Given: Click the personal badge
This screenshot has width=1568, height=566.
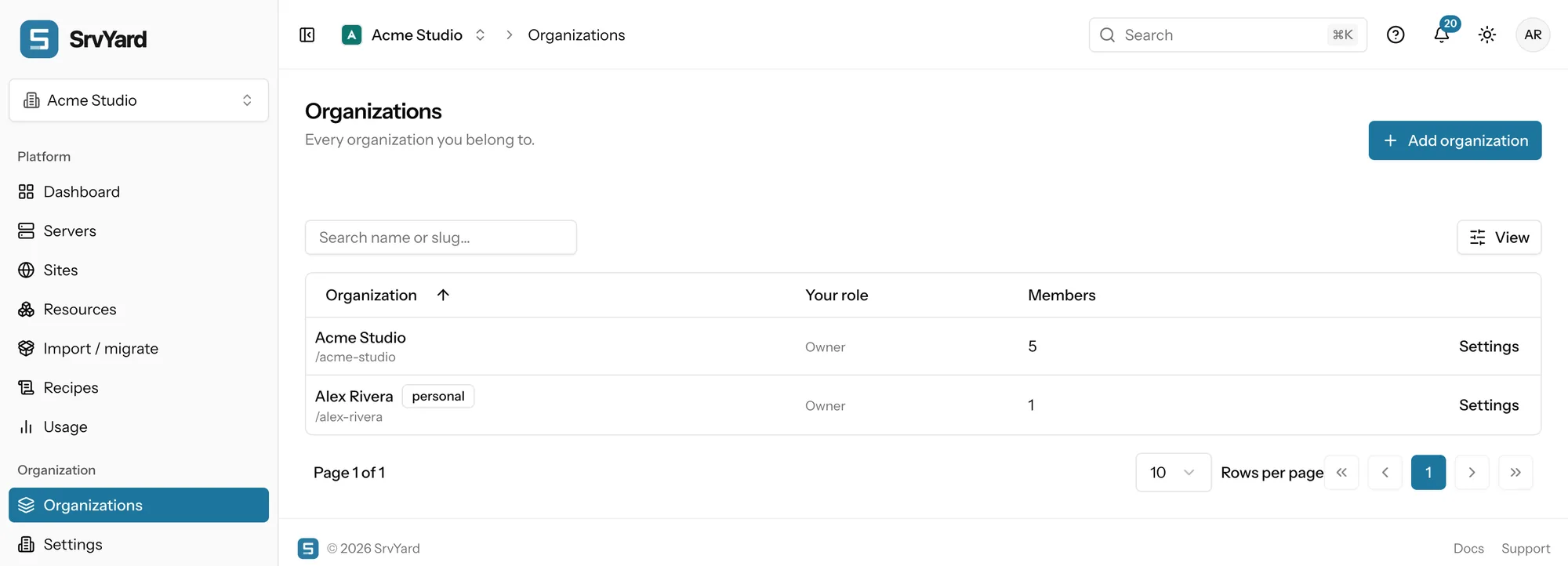Looking at the screenshot, I should (x=438, y=396).
